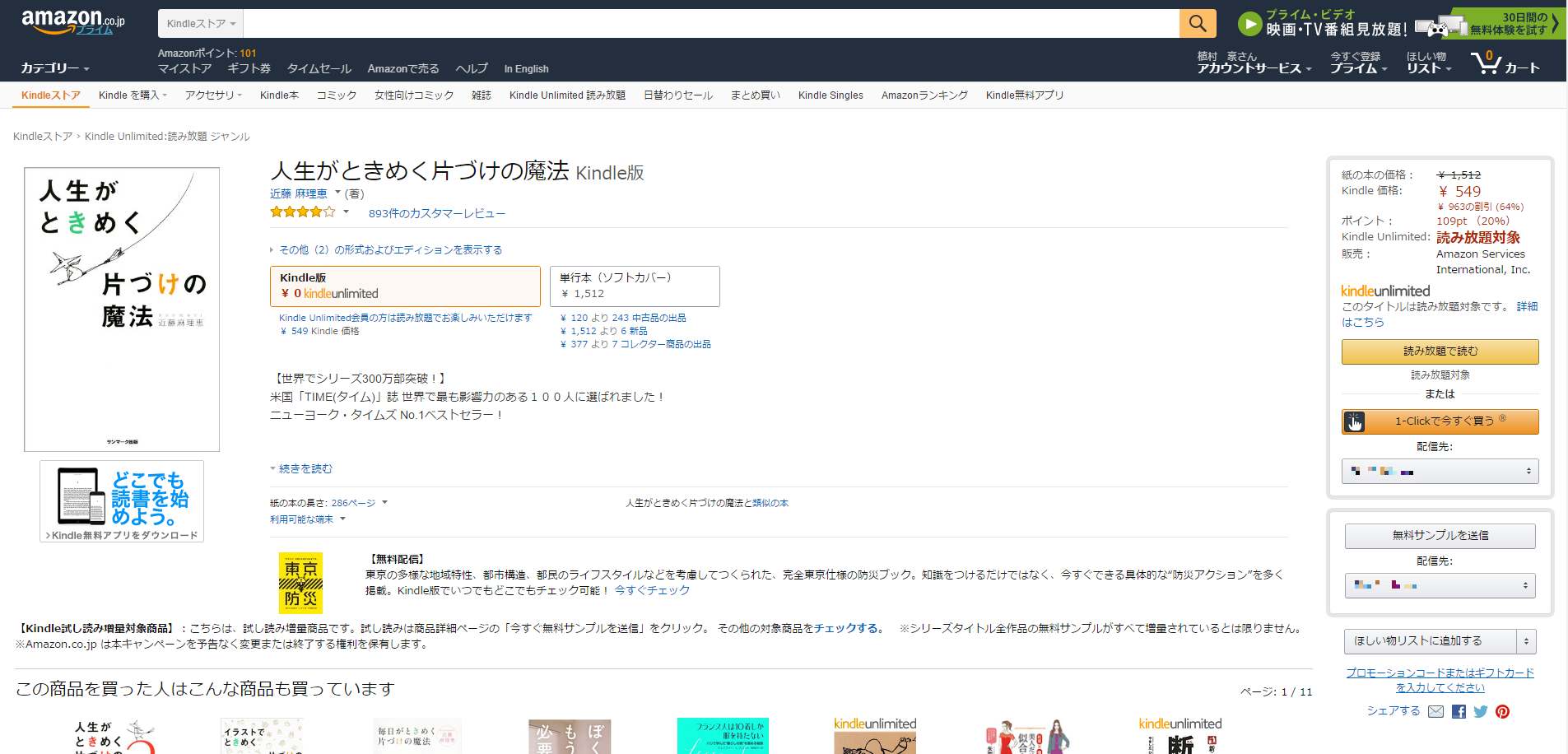
Task: Open 今すぐチェック link
Action: point(652,590)
